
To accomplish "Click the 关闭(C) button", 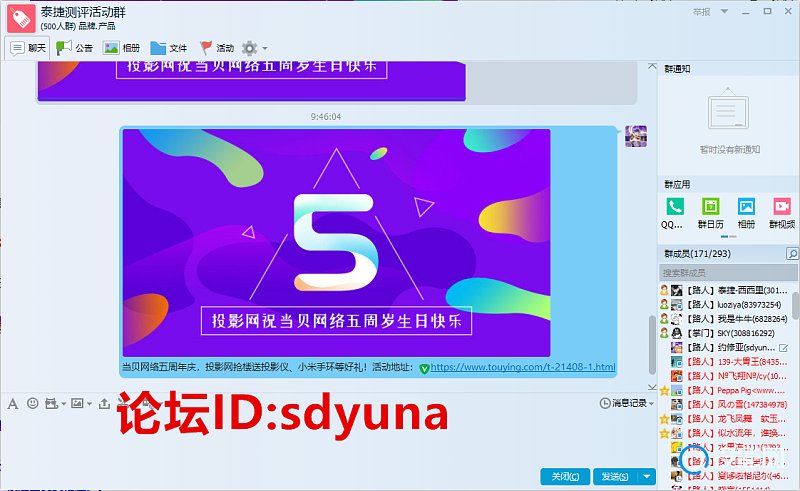I will click(565, 476).
